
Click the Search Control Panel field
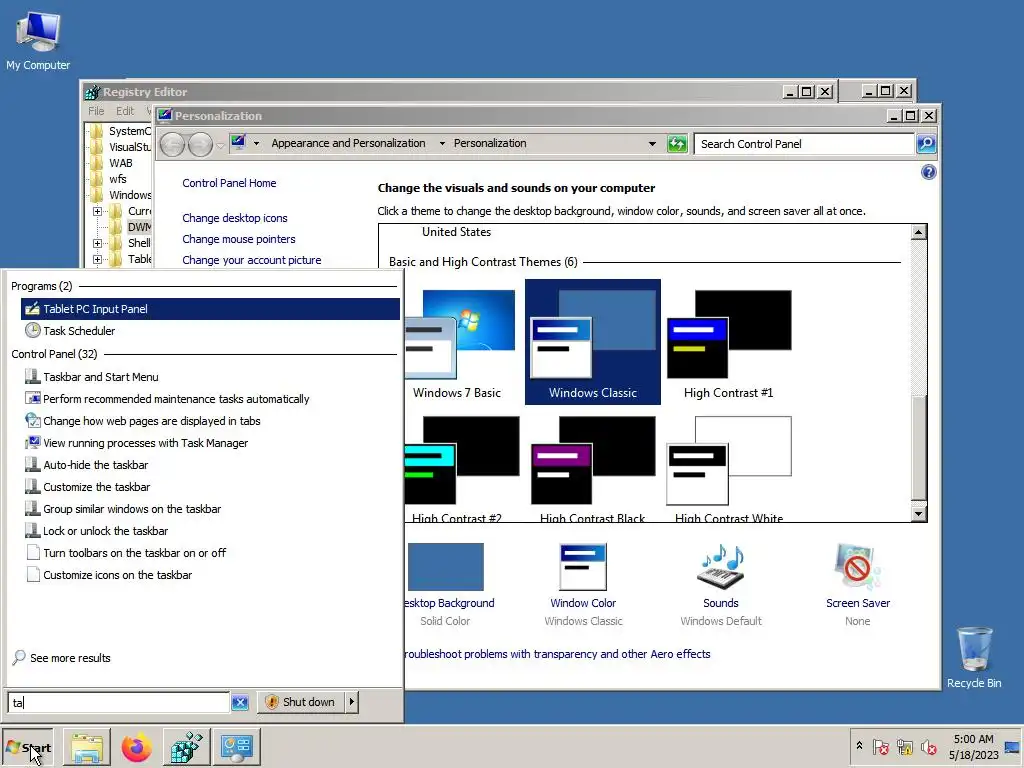804,144
